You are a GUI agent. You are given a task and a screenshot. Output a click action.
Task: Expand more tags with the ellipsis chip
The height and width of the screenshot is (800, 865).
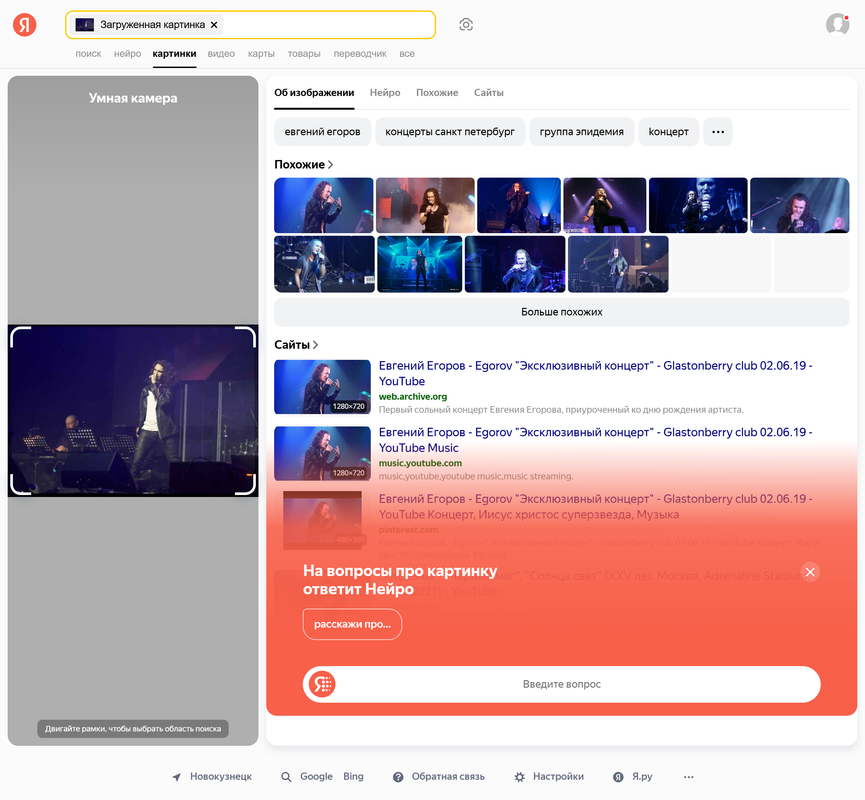pyautogui.click(x=718, y=132)
